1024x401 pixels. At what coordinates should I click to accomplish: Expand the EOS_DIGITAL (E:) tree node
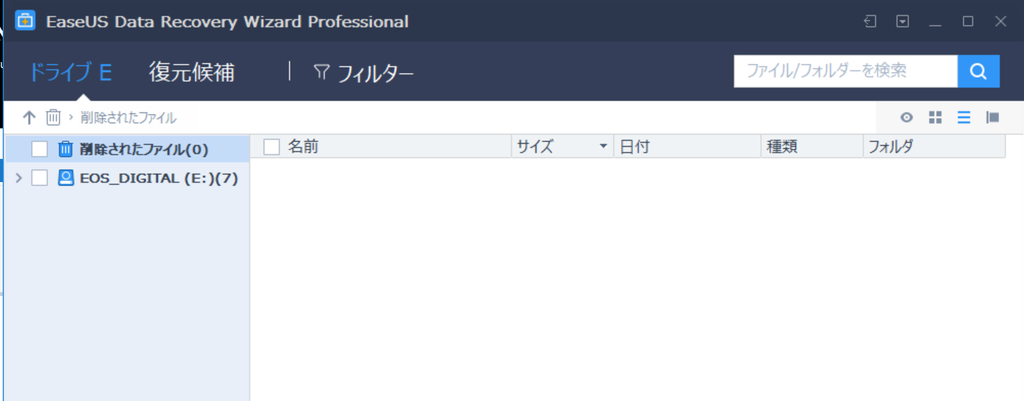click(18, 178)
